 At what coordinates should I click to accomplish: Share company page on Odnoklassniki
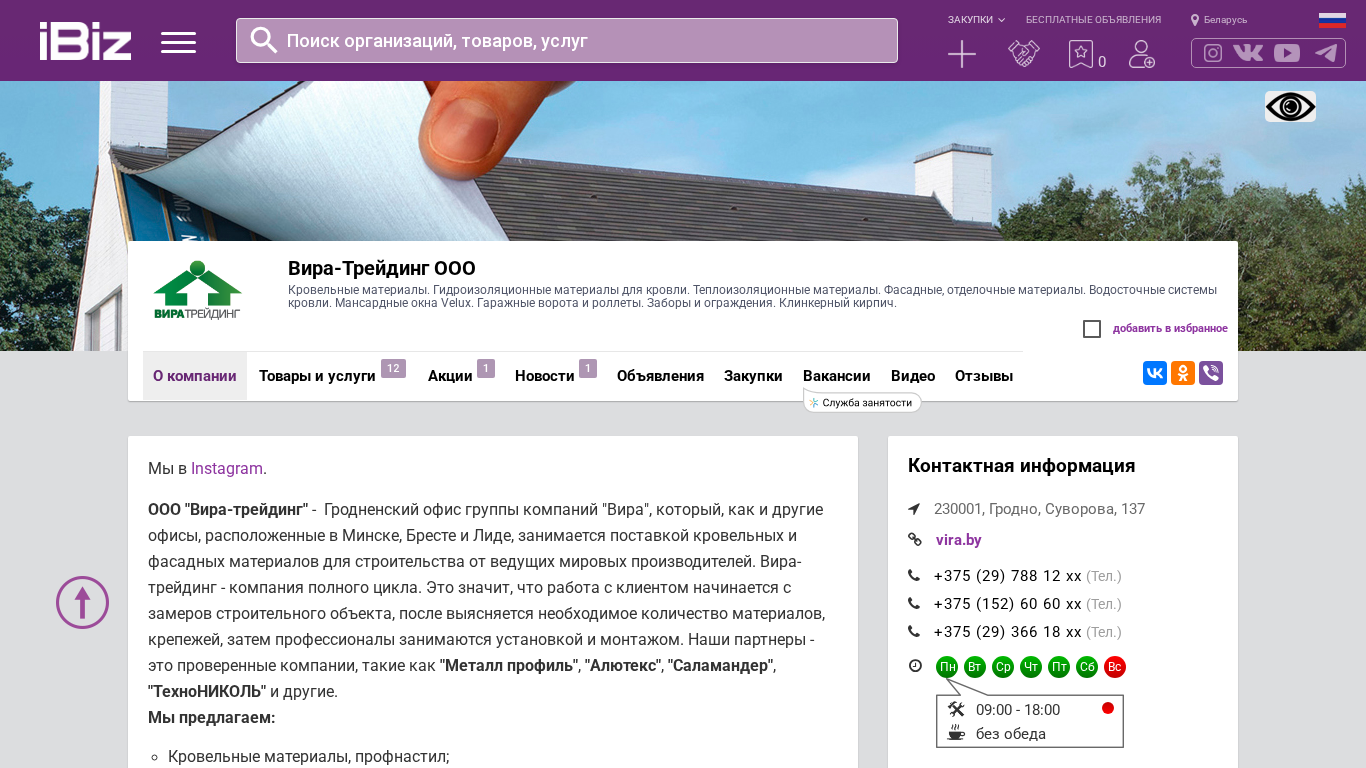coord(1183,373)
